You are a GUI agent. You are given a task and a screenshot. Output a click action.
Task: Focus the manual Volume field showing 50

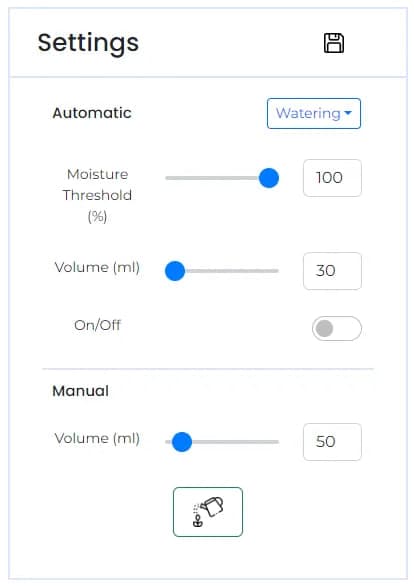coord(332,442)
